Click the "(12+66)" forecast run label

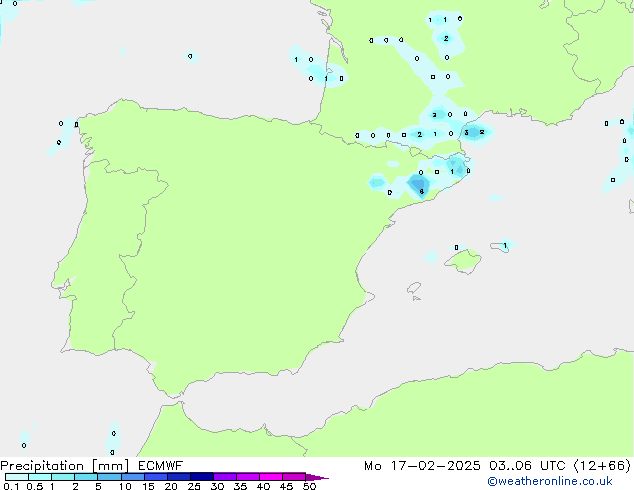tap(602, 465)
